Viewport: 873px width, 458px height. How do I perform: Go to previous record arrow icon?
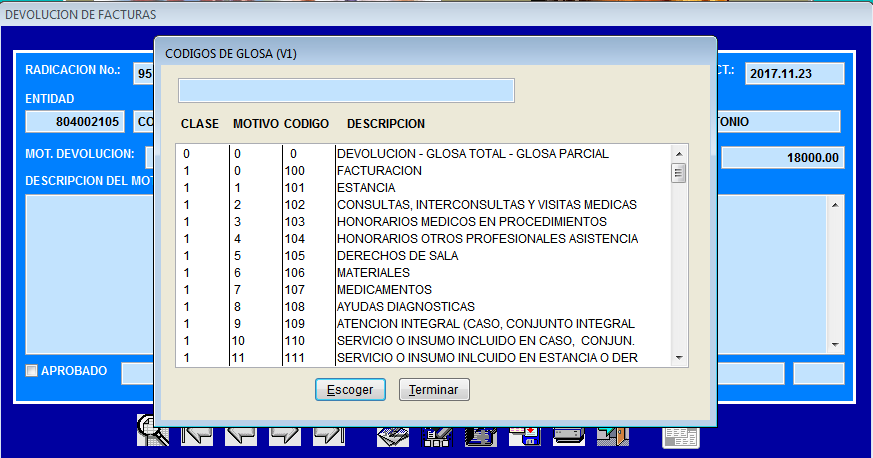[x=241, y=436]
